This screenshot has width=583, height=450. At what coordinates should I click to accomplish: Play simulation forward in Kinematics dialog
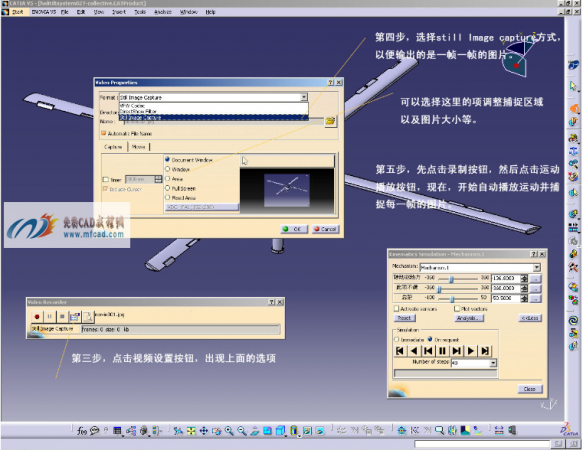[x=471, y=351]
